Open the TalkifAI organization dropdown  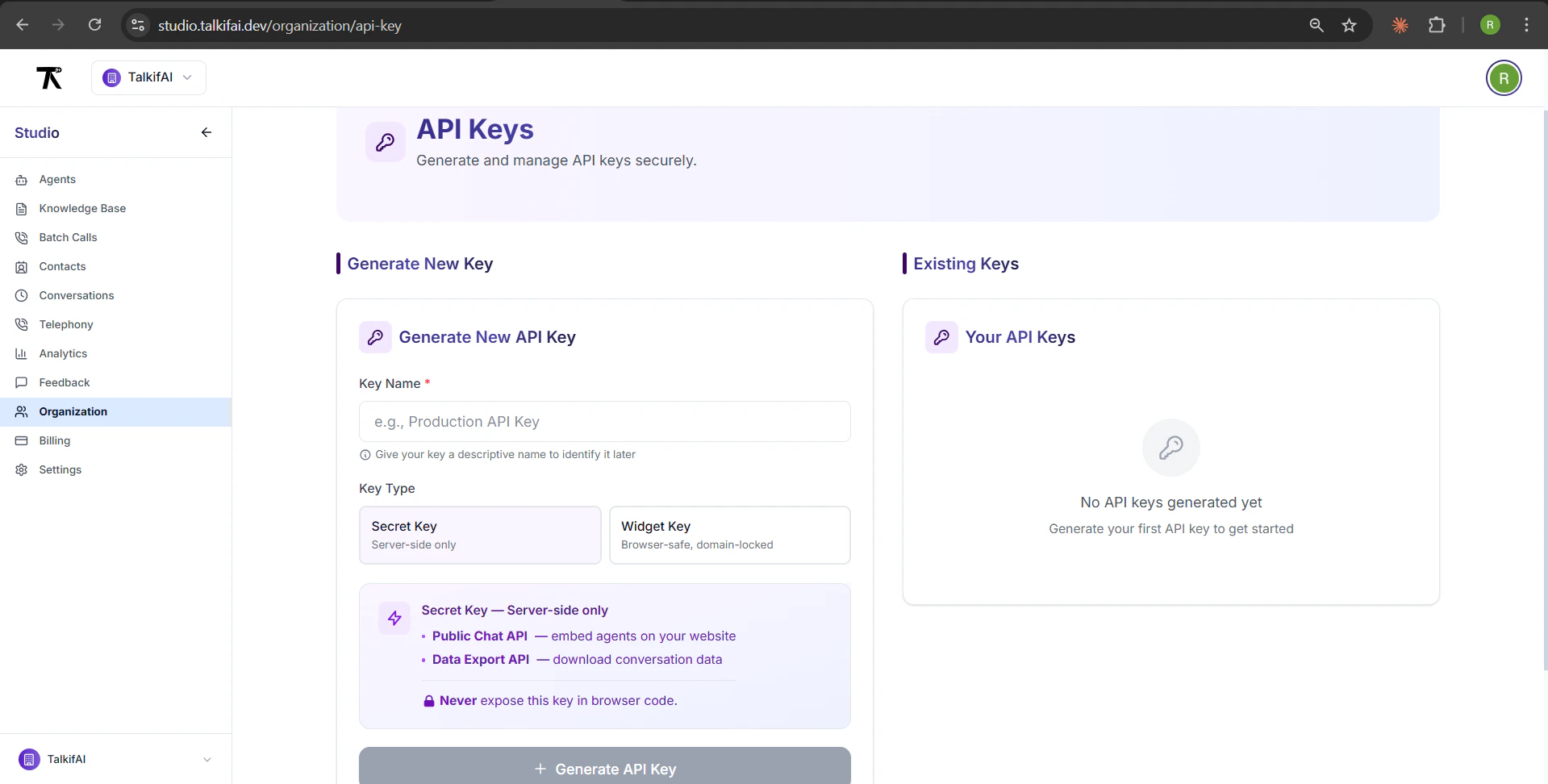[x=148, y=77]
